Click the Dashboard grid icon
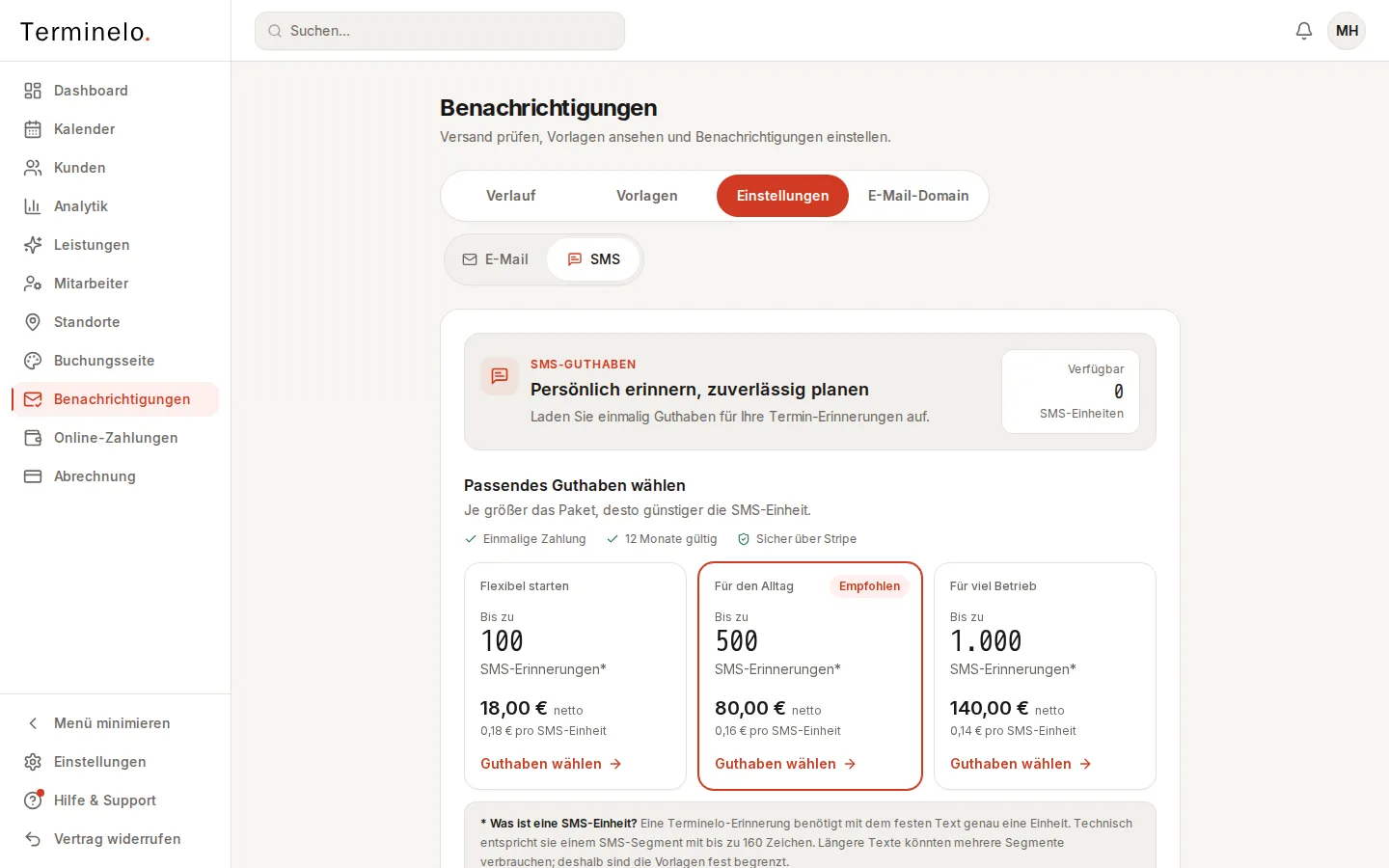 point(33,91)
